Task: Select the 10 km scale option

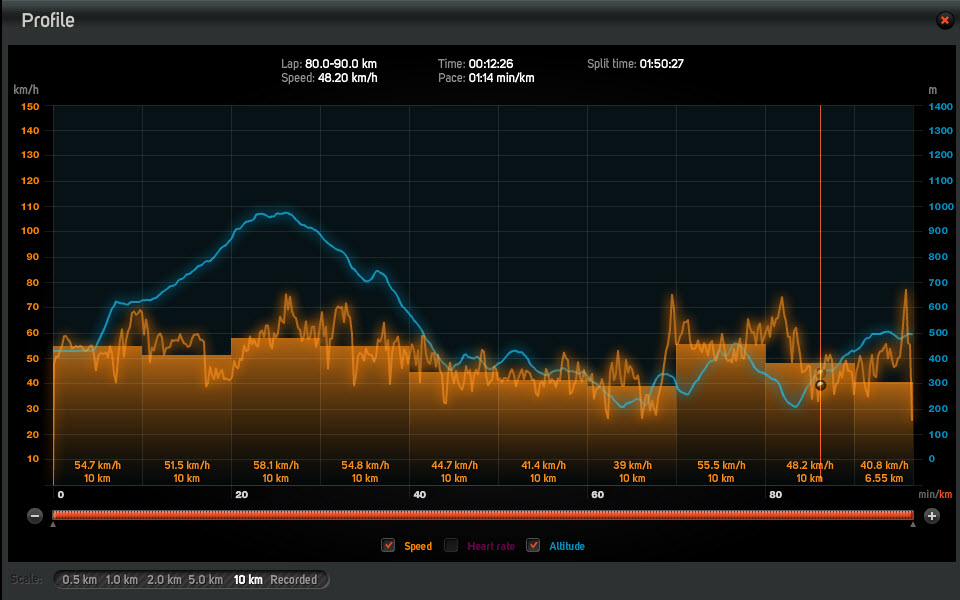Action: 248,579
